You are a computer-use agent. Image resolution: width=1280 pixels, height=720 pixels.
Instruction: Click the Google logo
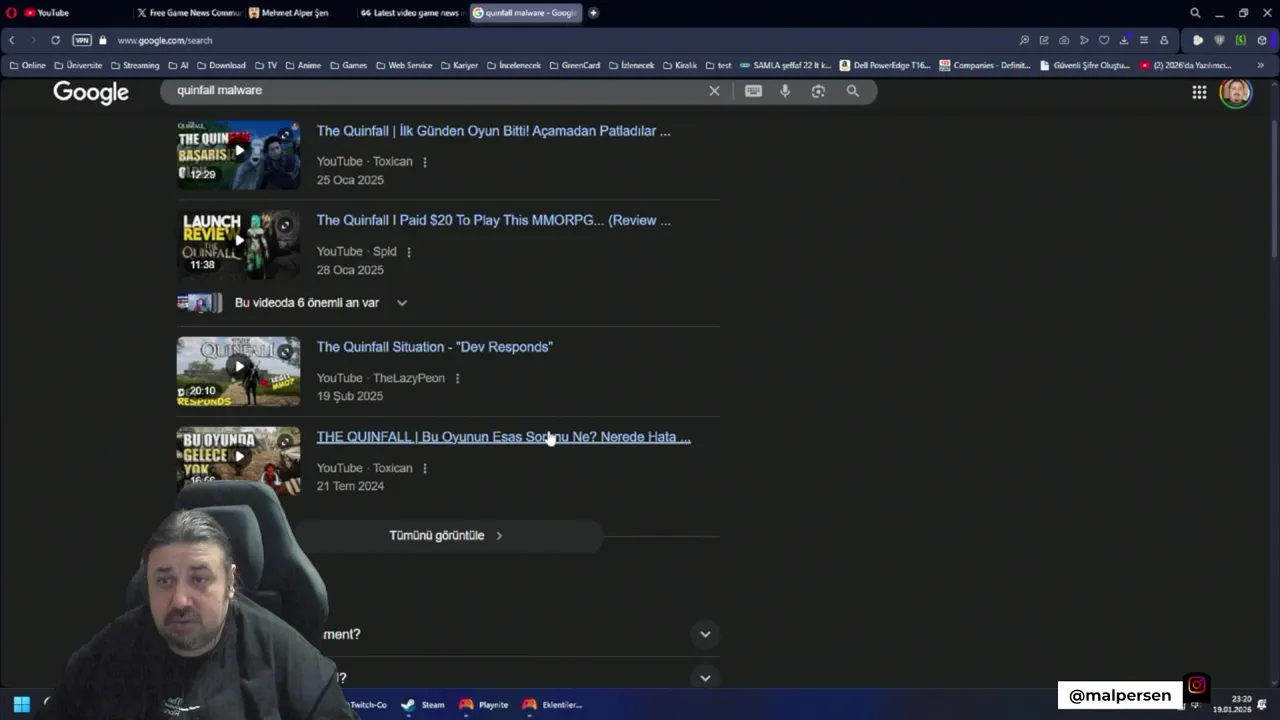[x=91, y=92]
